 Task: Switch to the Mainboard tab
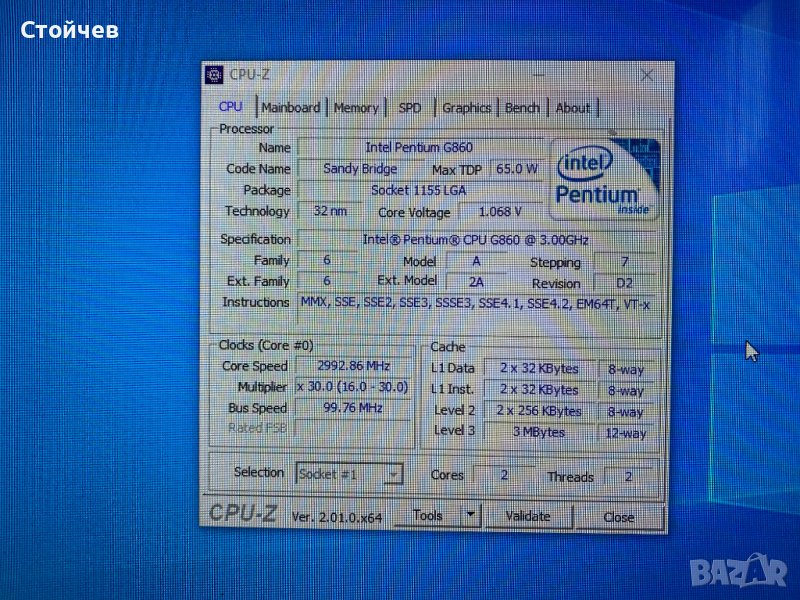291,108
